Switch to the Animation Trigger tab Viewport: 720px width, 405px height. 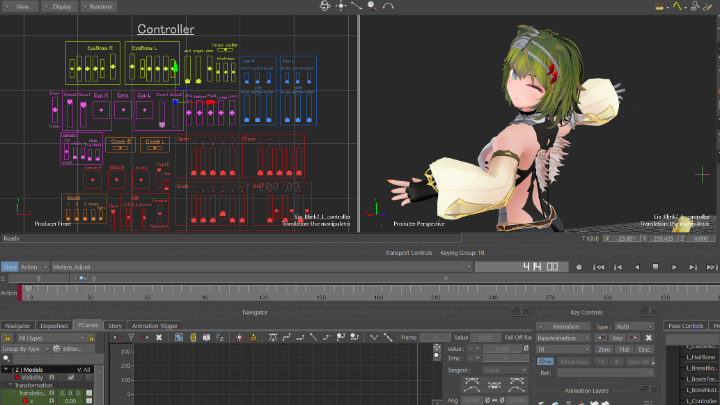point(155,326)
